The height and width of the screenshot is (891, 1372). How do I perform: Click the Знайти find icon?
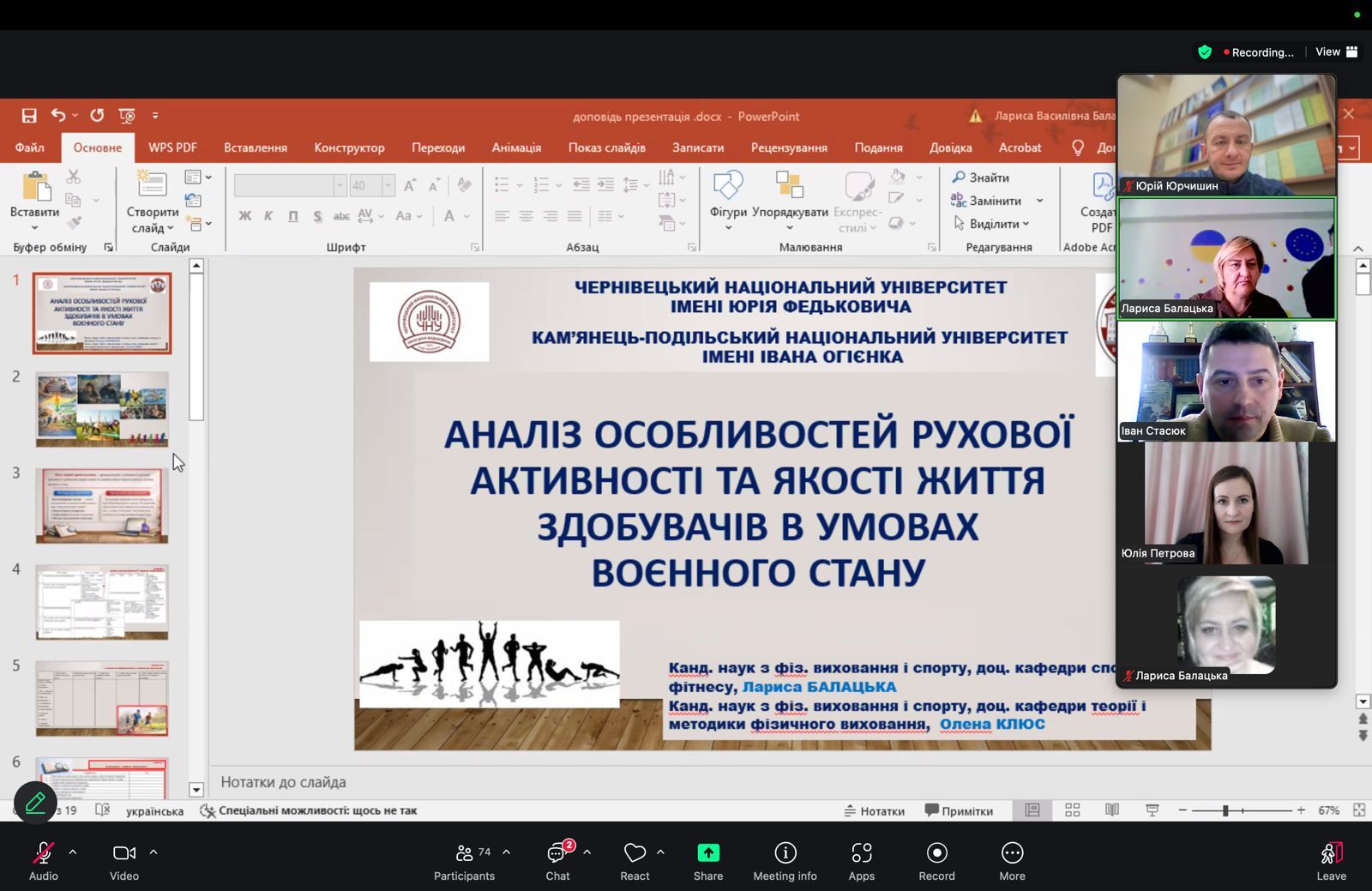(x=980, y=178)
